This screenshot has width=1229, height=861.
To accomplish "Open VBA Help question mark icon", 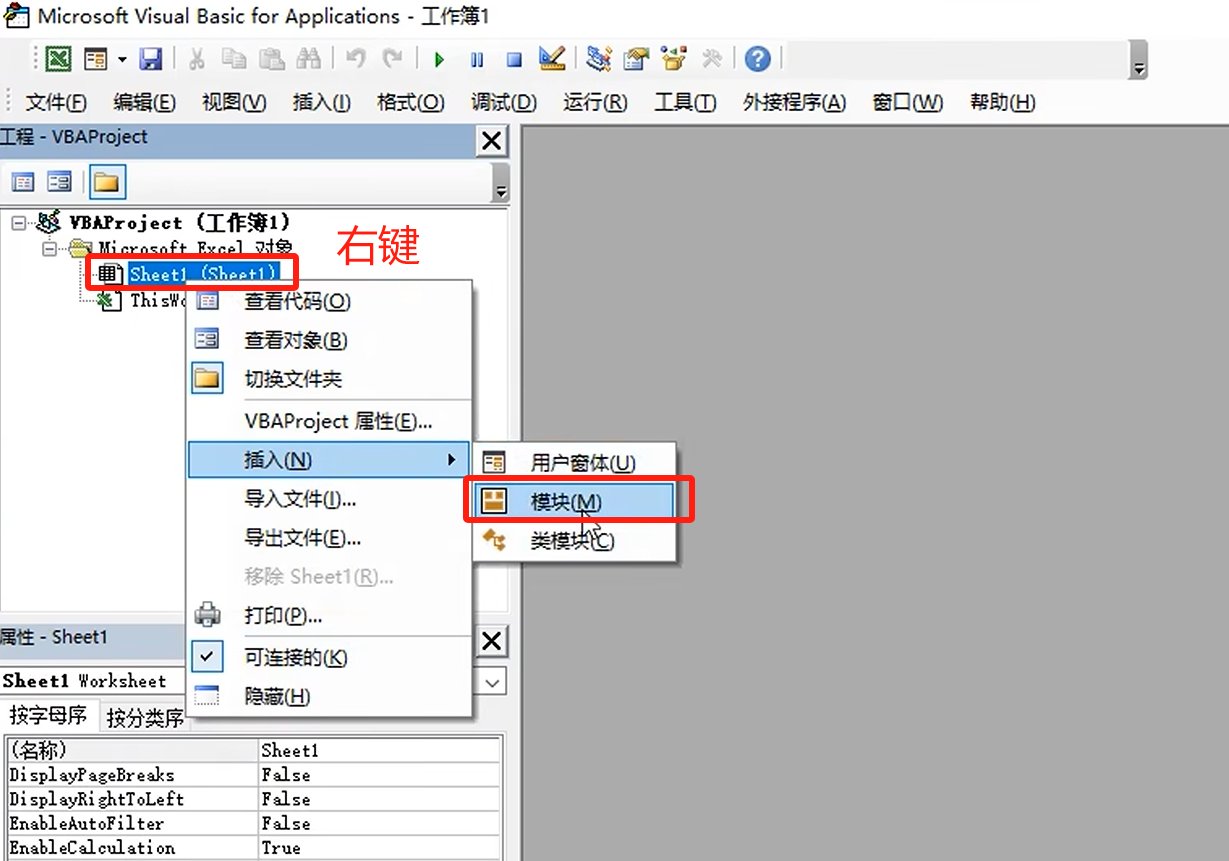I will [x=757, y=59].
